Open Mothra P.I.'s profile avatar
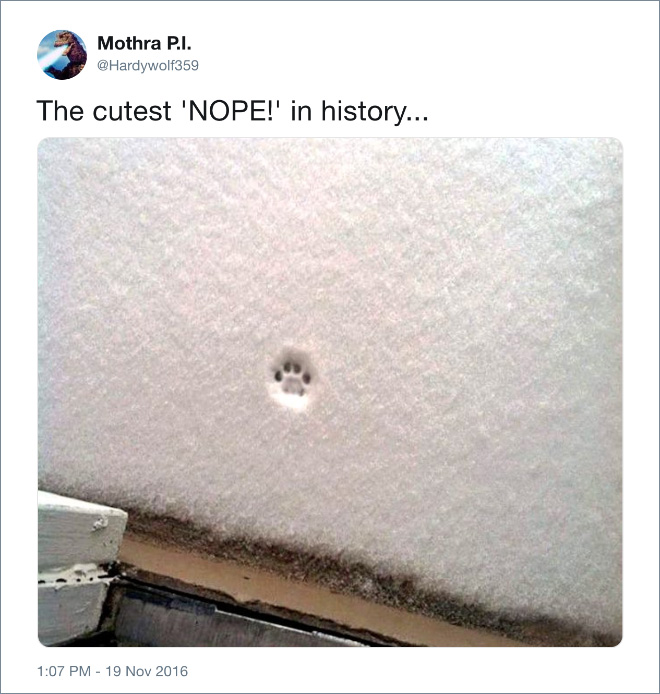This screenshot has height=694, width=660. click(62, 55)
